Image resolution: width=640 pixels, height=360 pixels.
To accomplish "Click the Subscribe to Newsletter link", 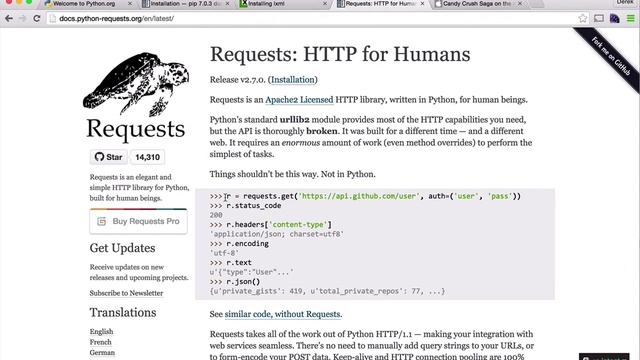I will point(126,293).
